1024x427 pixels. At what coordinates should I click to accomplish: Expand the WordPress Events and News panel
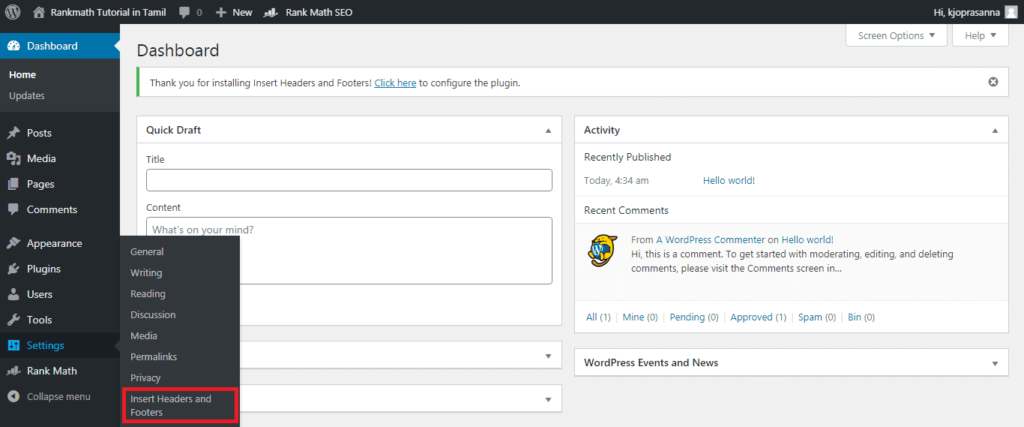pos(995,363)
